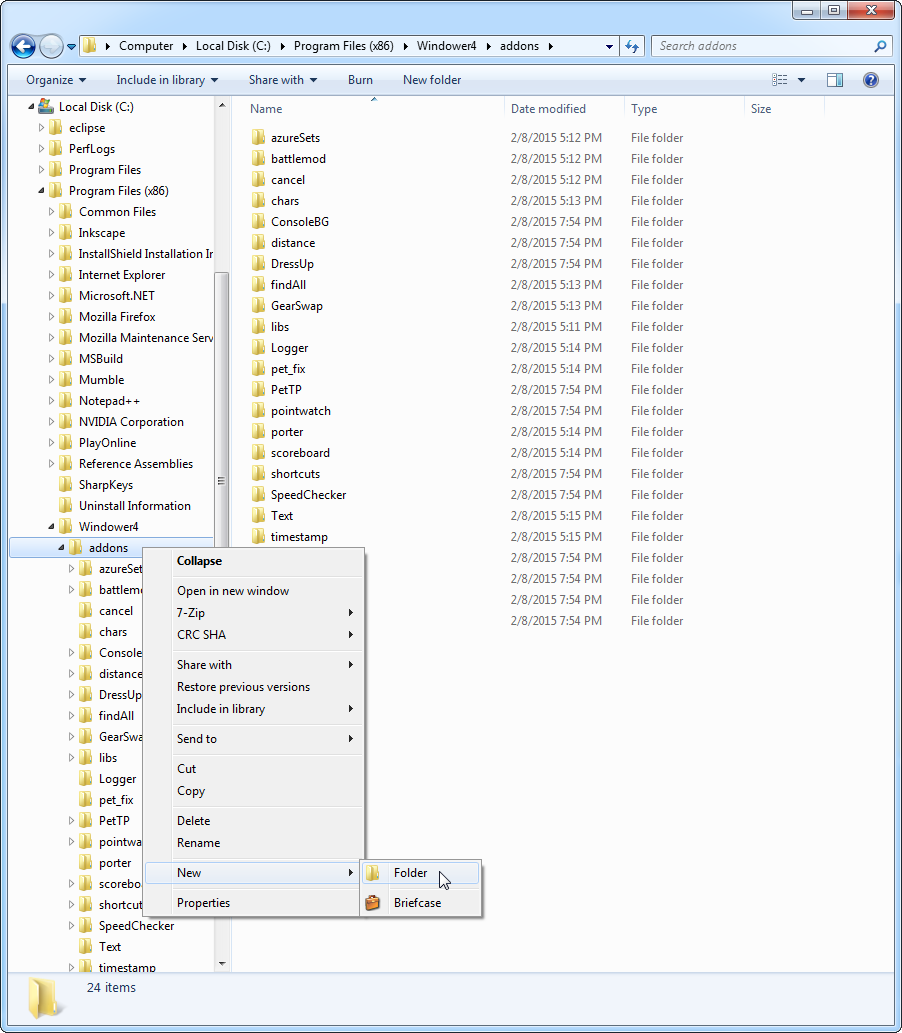Click the navigation pane scroll down arrow
Image resolution: width=902 pixels, height=1033 pixels.
pyautogui.click(x=222, y=963)
